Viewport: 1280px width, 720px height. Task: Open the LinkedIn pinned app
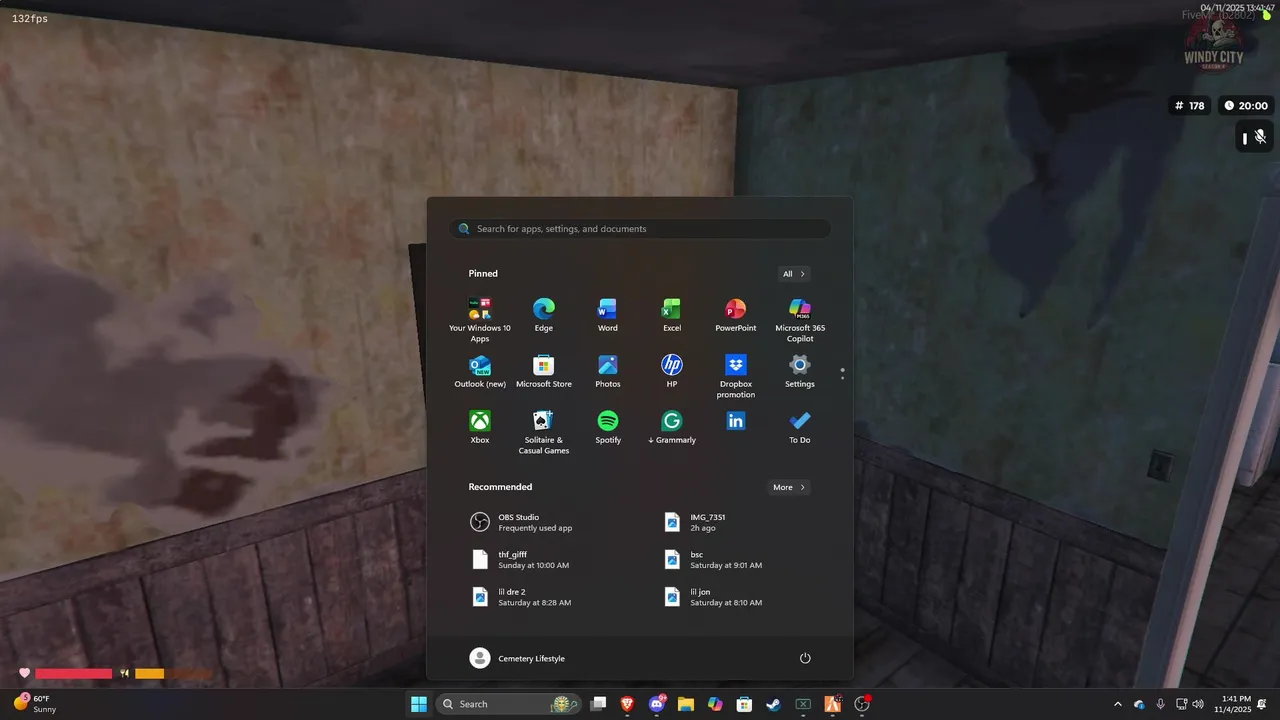[736, 422]
